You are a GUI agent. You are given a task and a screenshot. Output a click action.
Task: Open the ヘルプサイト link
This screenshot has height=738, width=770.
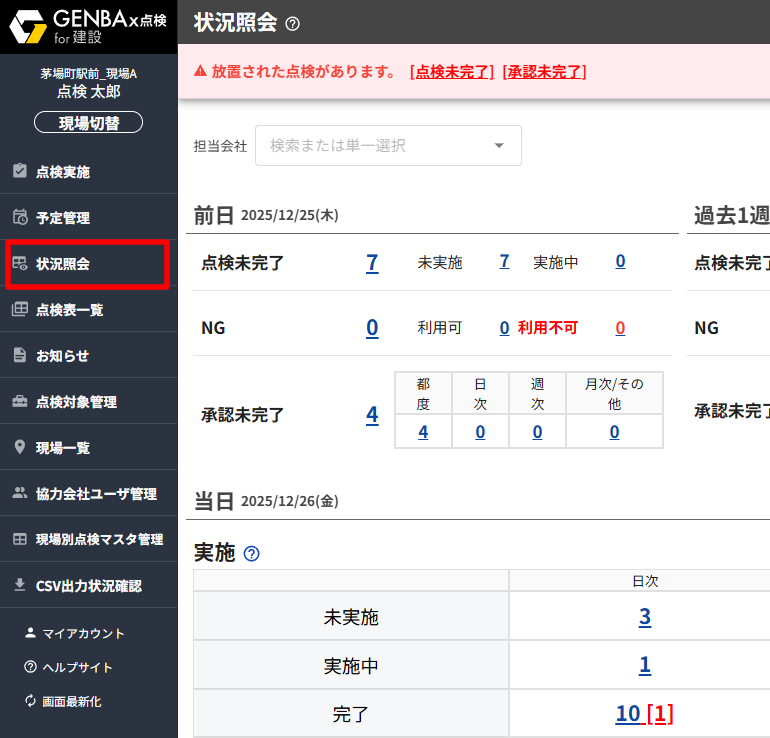coord(77,667)
